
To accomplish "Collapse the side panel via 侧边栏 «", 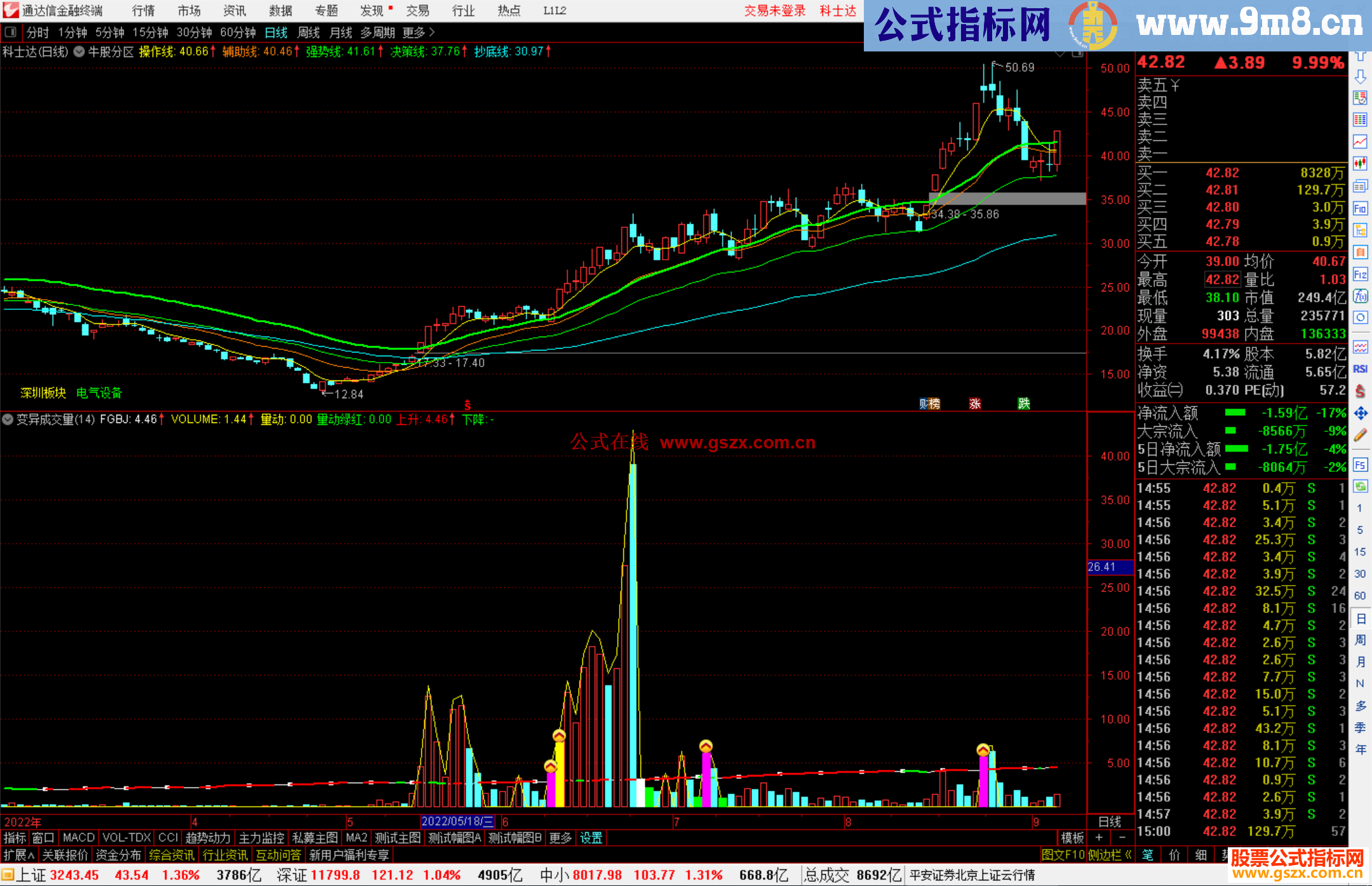I will click(x=1110, y=855).
